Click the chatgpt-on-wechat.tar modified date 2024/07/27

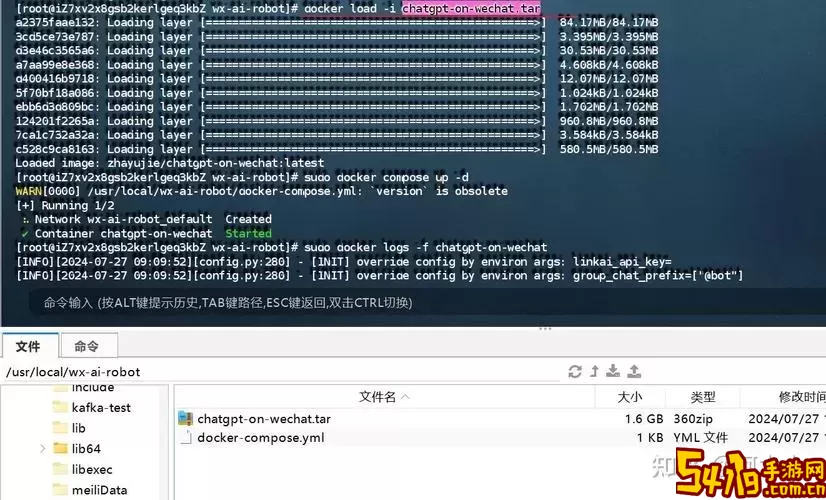[x=784, y=419]
